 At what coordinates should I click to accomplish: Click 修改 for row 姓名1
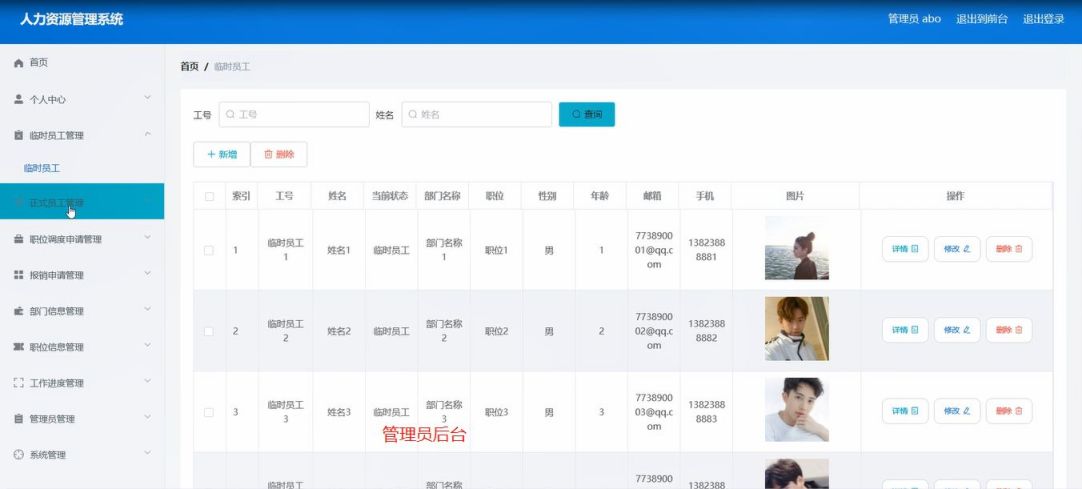[x=957, y=249]
